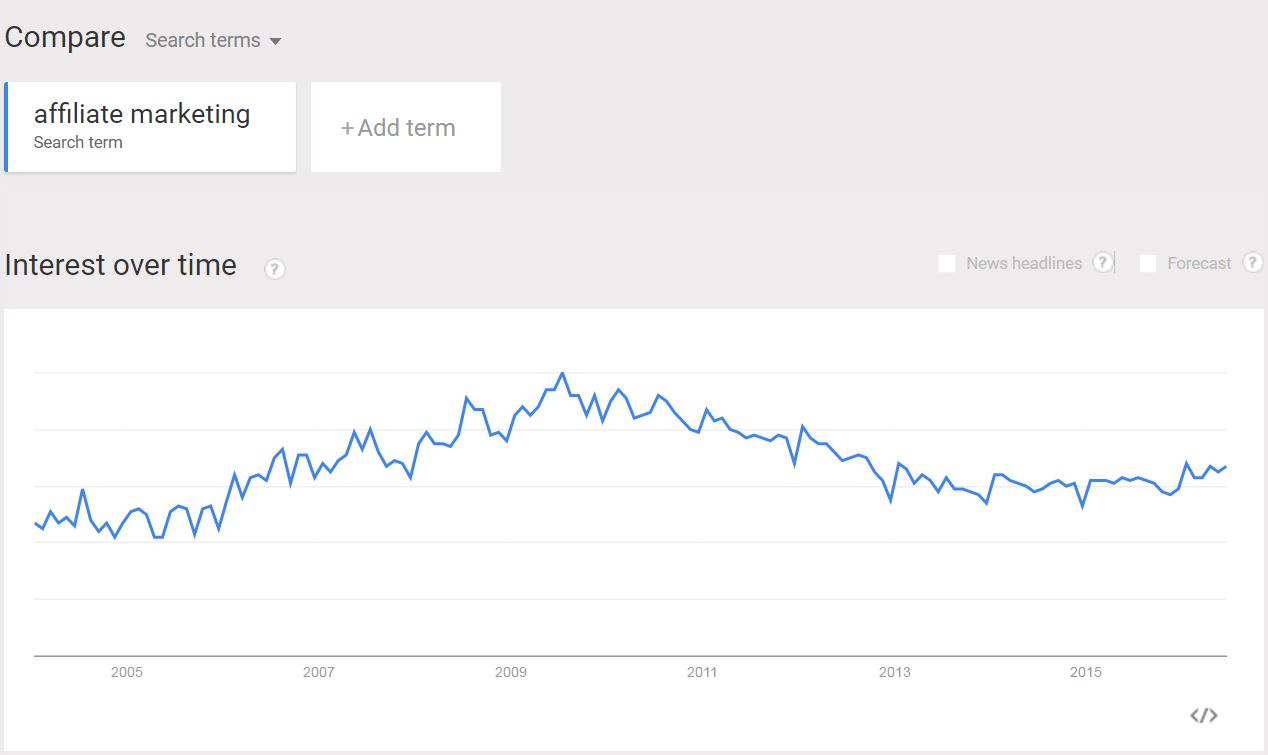Viewport: 1268px width, 755px height.
Task: Click the Add term box
Action: click(406, 127)
